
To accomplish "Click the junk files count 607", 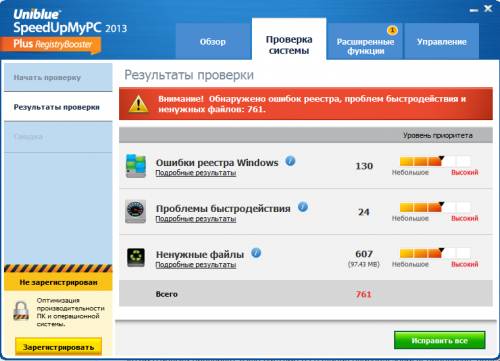I will click(x=364, y=254).
